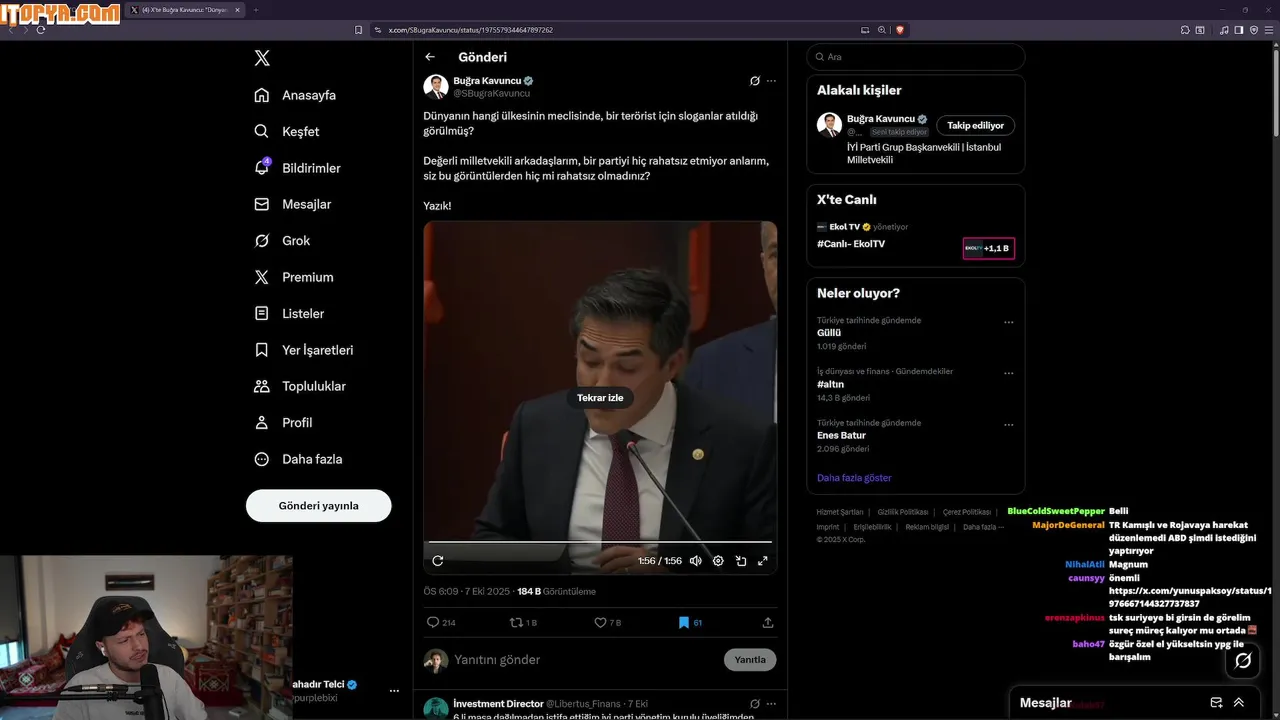This screenshot has height=720, width=1280.
Task: Open Grok from the sidebar
Action: 282,241
